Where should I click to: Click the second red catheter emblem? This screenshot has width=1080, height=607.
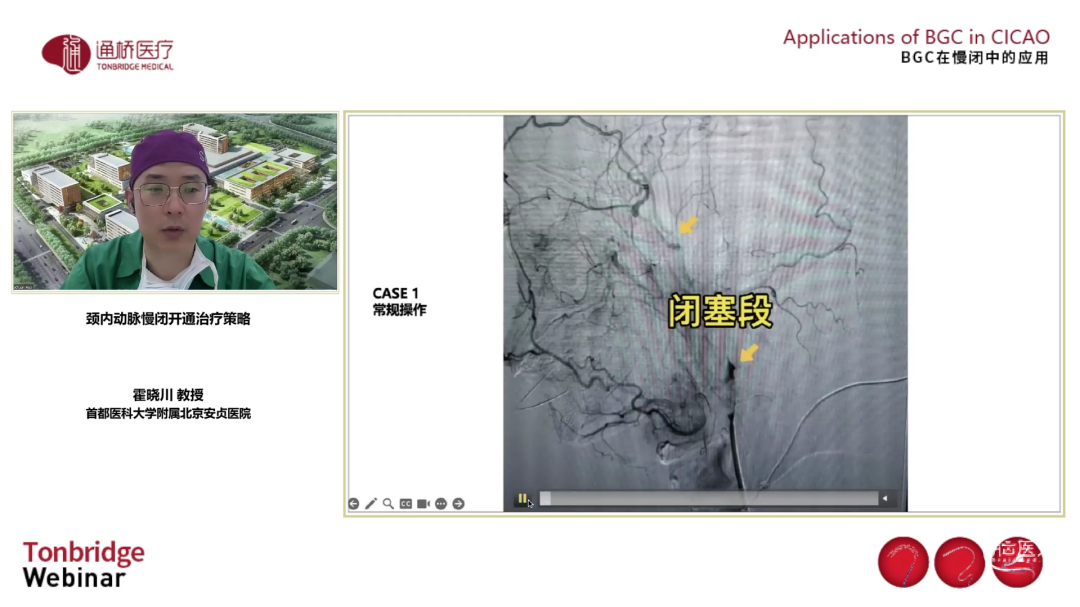[x=959, y=562]
